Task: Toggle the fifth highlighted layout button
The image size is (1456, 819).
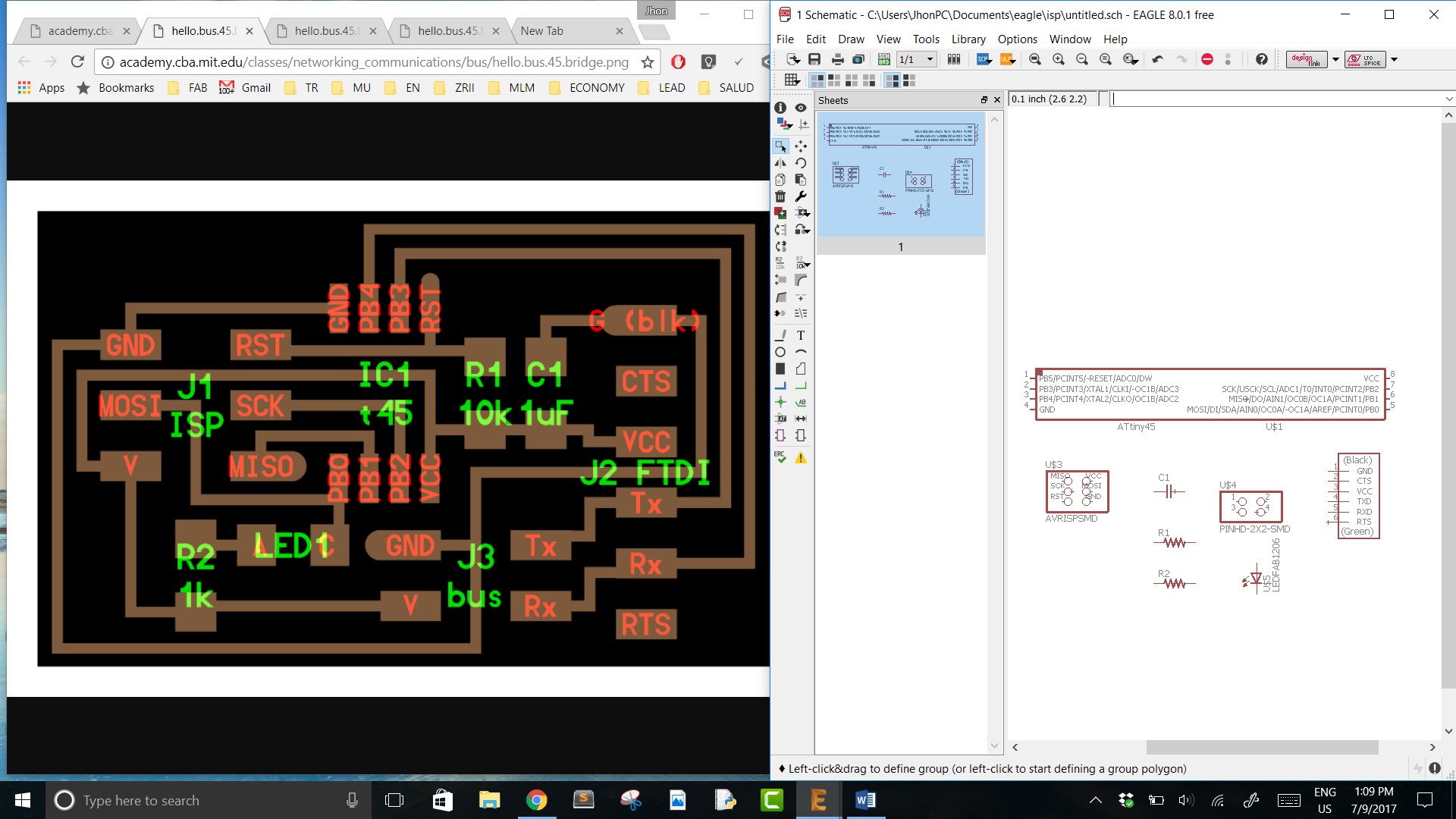Action: 893,80
